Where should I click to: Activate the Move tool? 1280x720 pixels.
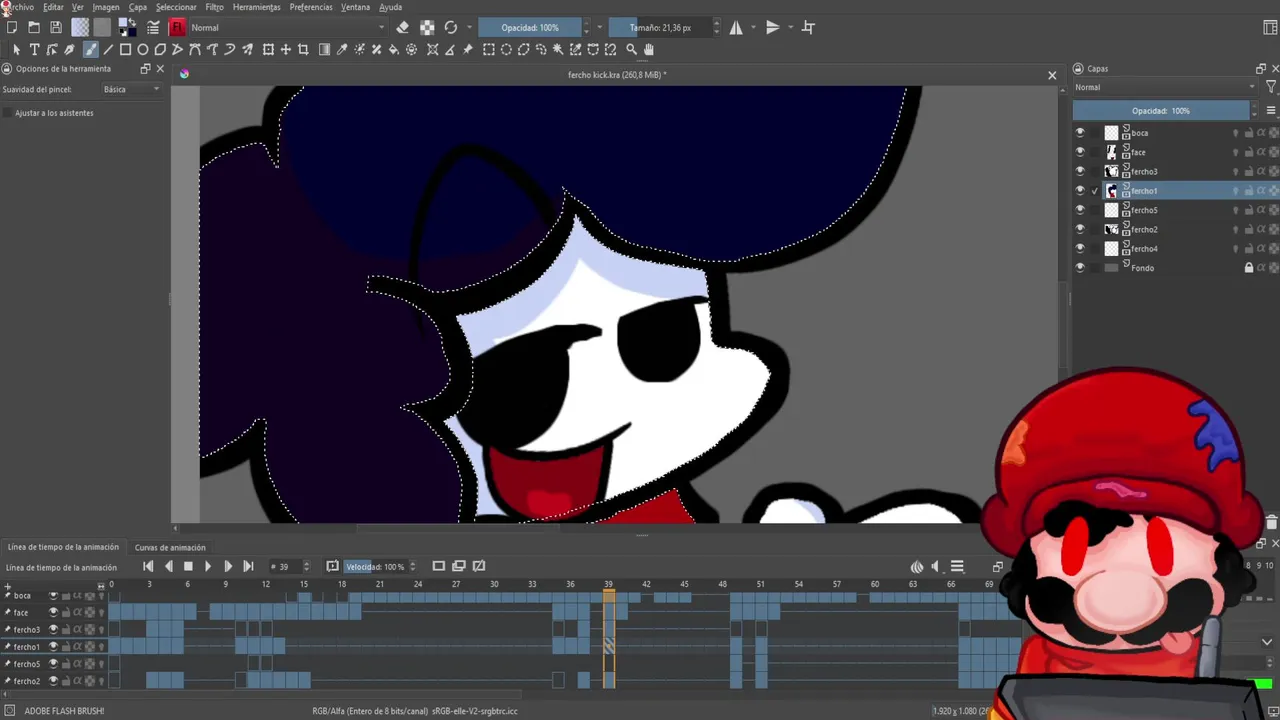point(285,49)
